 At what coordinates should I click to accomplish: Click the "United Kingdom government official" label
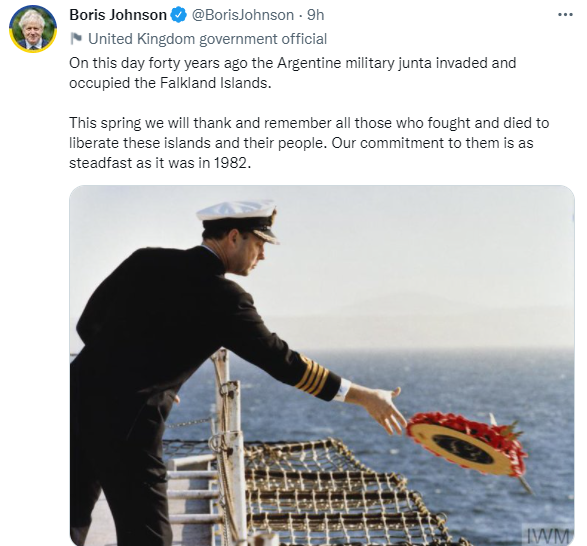(x=207, y=39)
